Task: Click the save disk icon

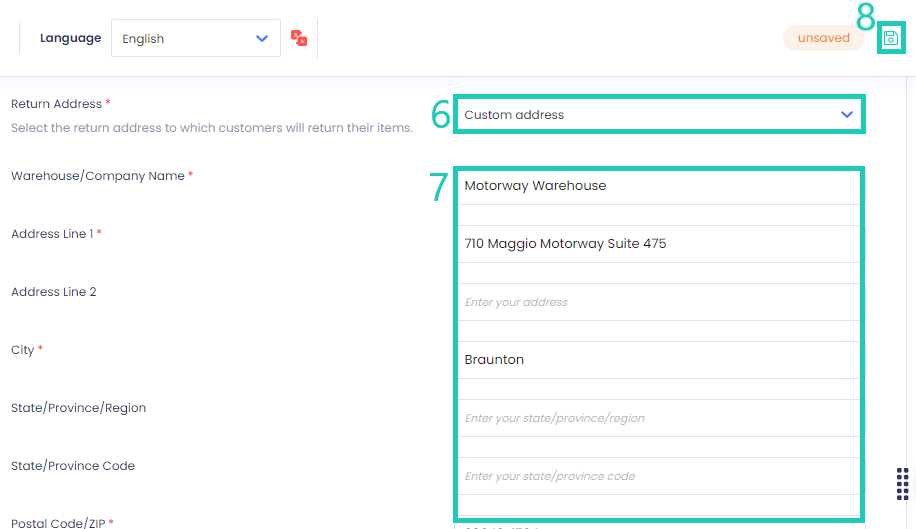Action: 891,38
